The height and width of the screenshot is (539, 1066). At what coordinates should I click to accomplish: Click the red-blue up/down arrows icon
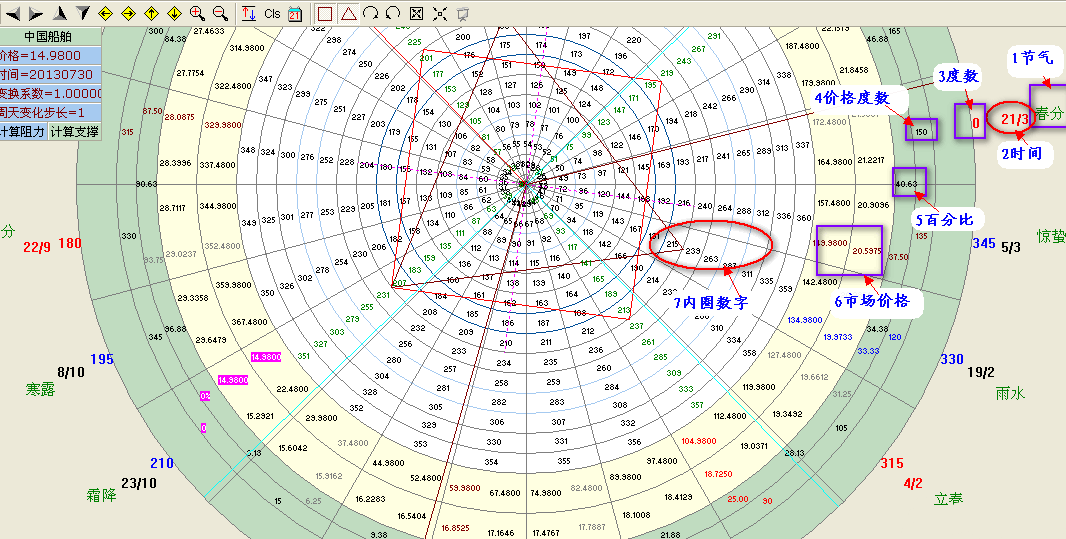click(x=249, y=13)
